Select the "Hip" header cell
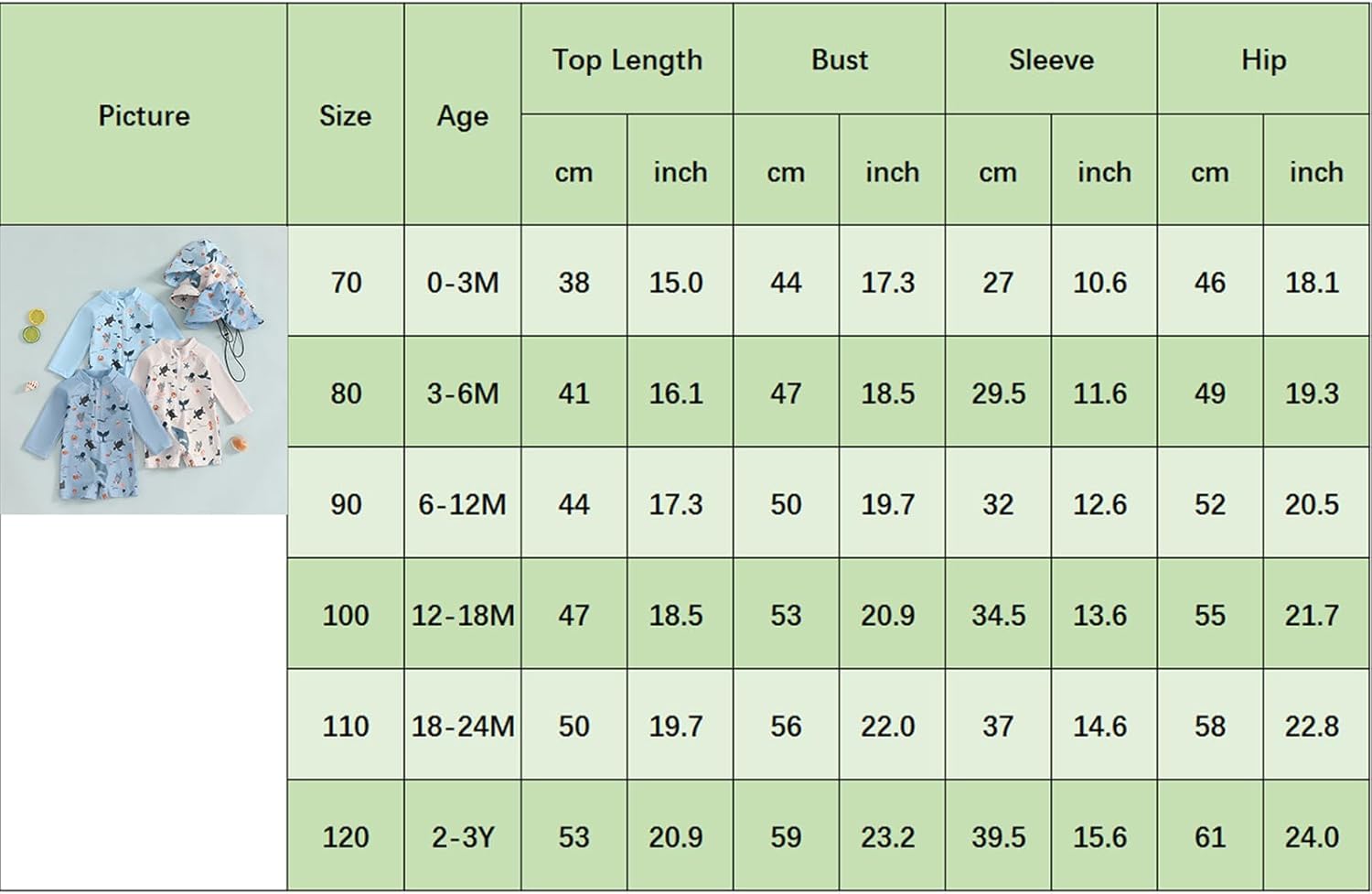The image size is (1372, 894). 1263,60
